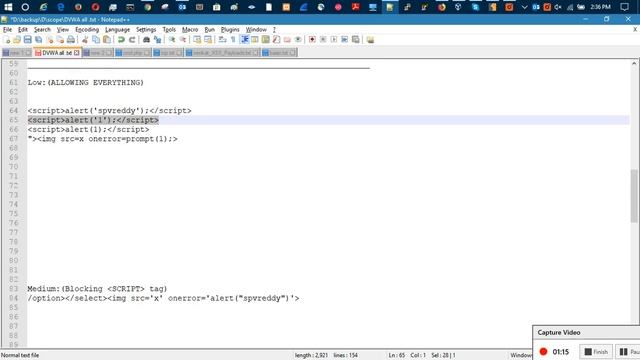
Task: Open Find with the binoculars icon
Action: [x=146, y=40]
